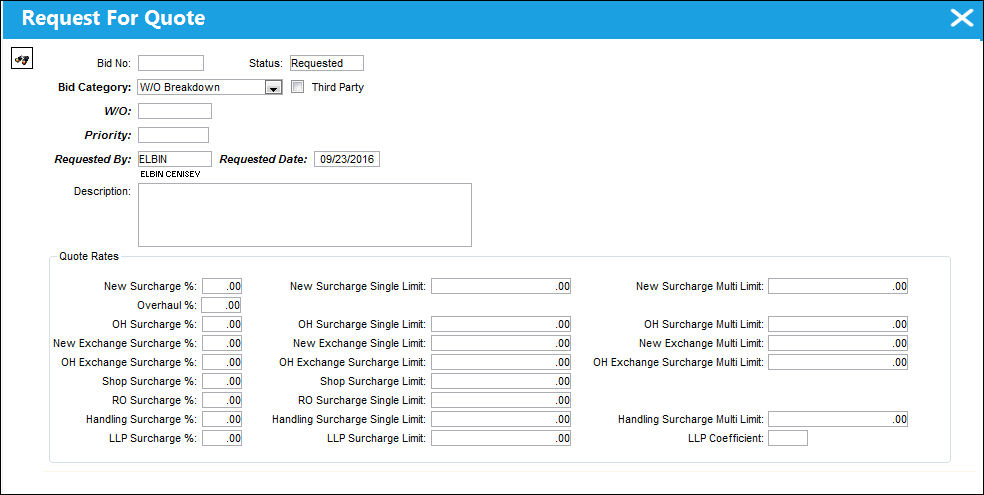
Task: Open the Bid Category dropdown
Action: pyautogui.click(x=273, y=88)
